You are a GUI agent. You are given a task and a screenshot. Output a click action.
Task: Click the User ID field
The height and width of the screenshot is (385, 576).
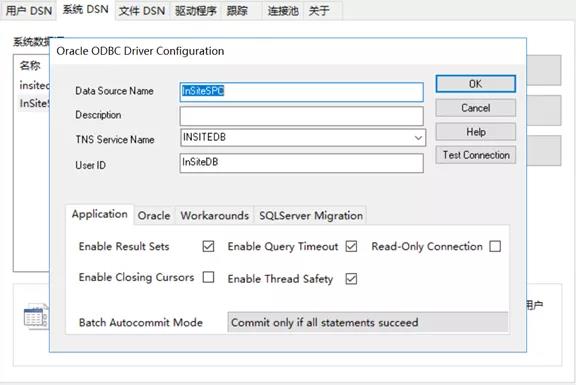pyautogui.click(x=301, y=163)
